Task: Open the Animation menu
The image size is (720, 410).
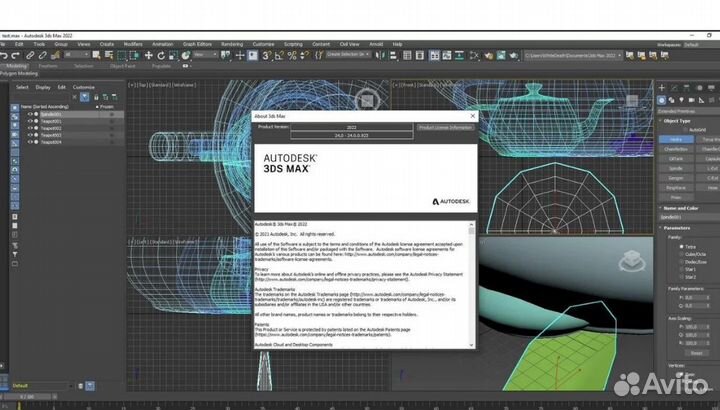Action: point(163,44)
